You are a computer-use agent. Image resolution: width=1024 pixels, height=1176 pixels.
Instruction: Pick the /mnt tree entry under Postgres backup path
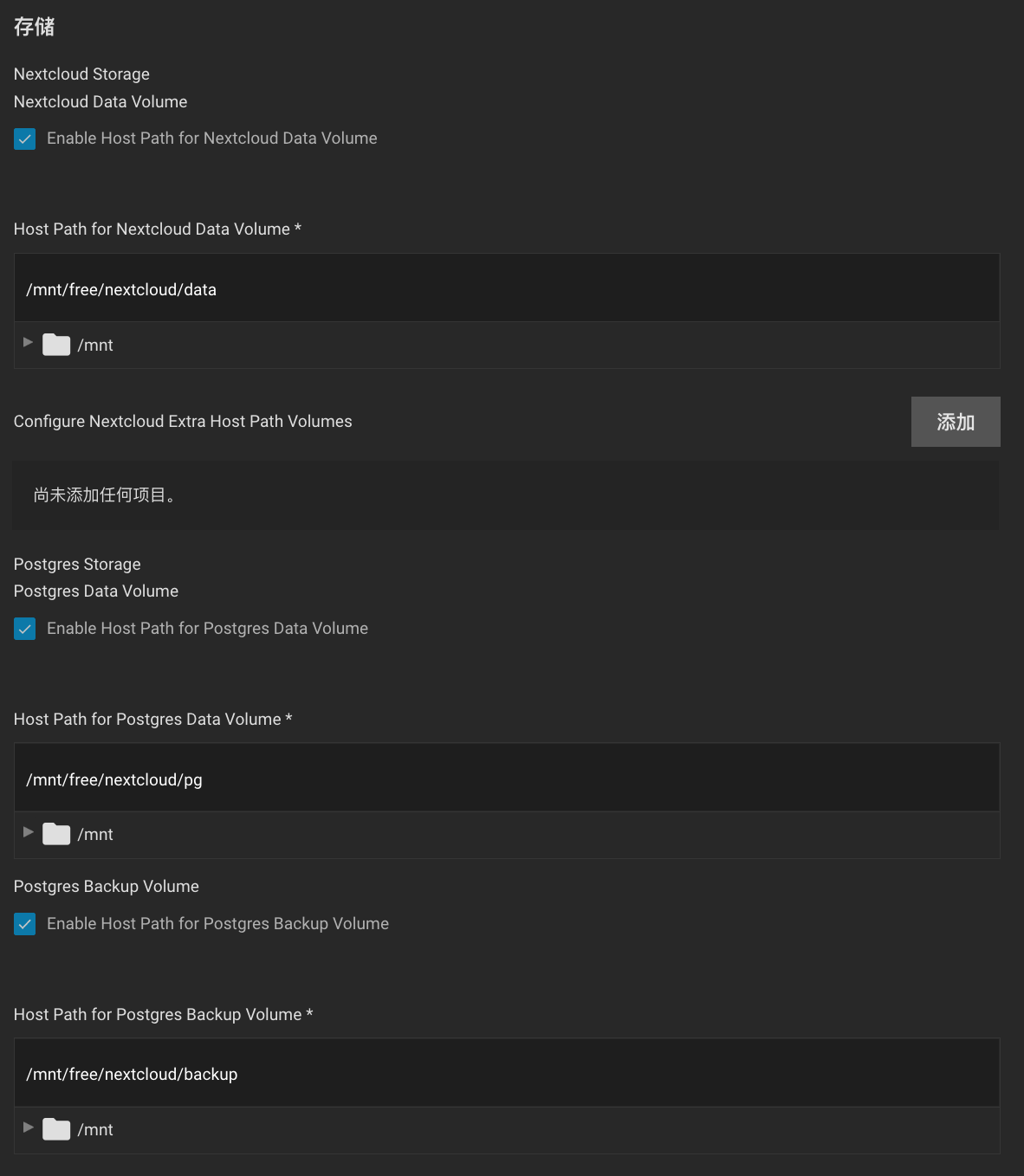click(x=95, y=1130)
